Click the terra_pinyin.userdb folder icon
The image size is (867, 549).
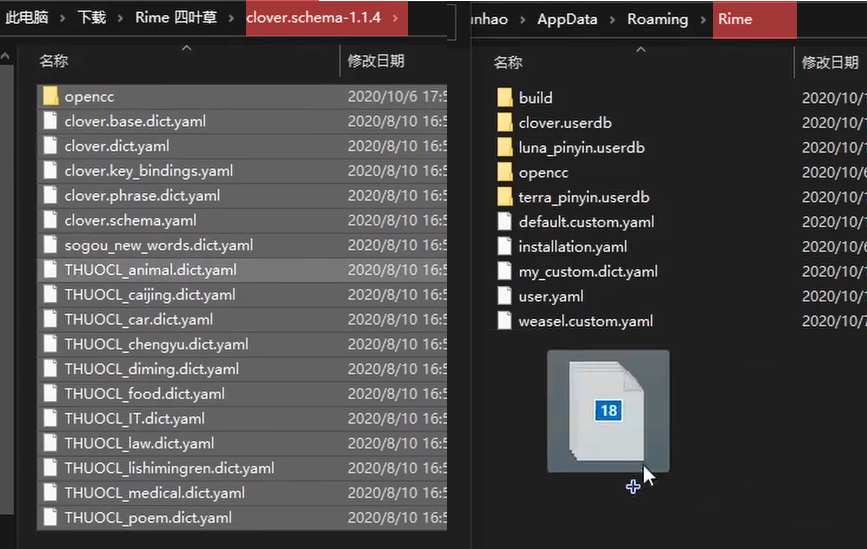[504, 197]
